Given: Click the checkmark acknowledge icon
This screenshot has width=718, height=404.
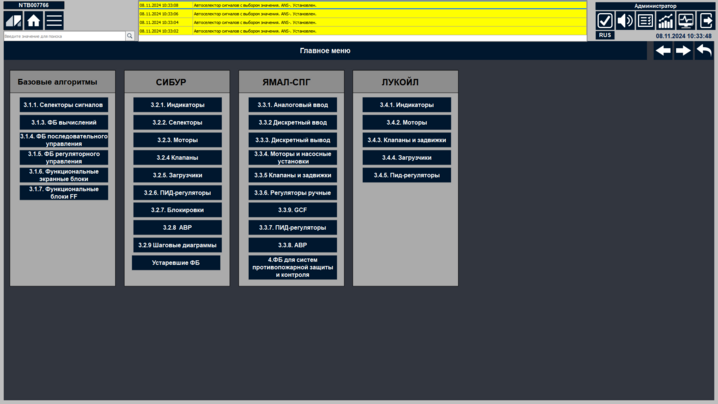Looking at the screenshot, I should [605, 21].
